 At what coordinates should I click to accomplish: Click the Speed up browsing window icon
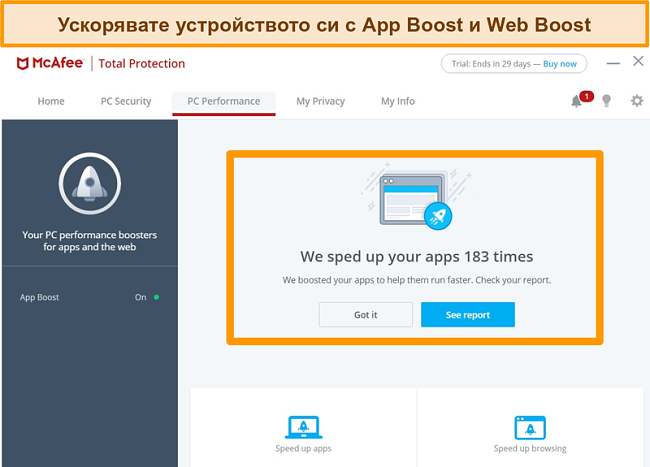click(530, 427)
